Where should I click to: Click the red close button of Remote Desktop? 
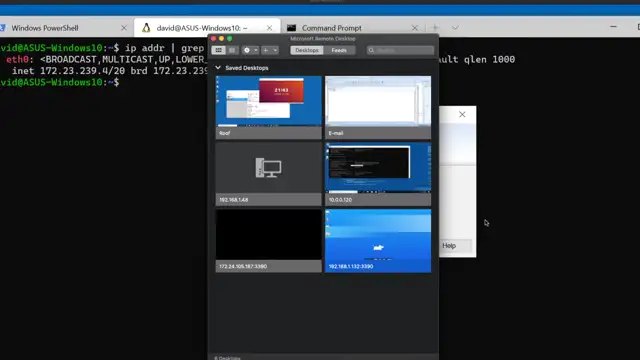coord(213,38)
